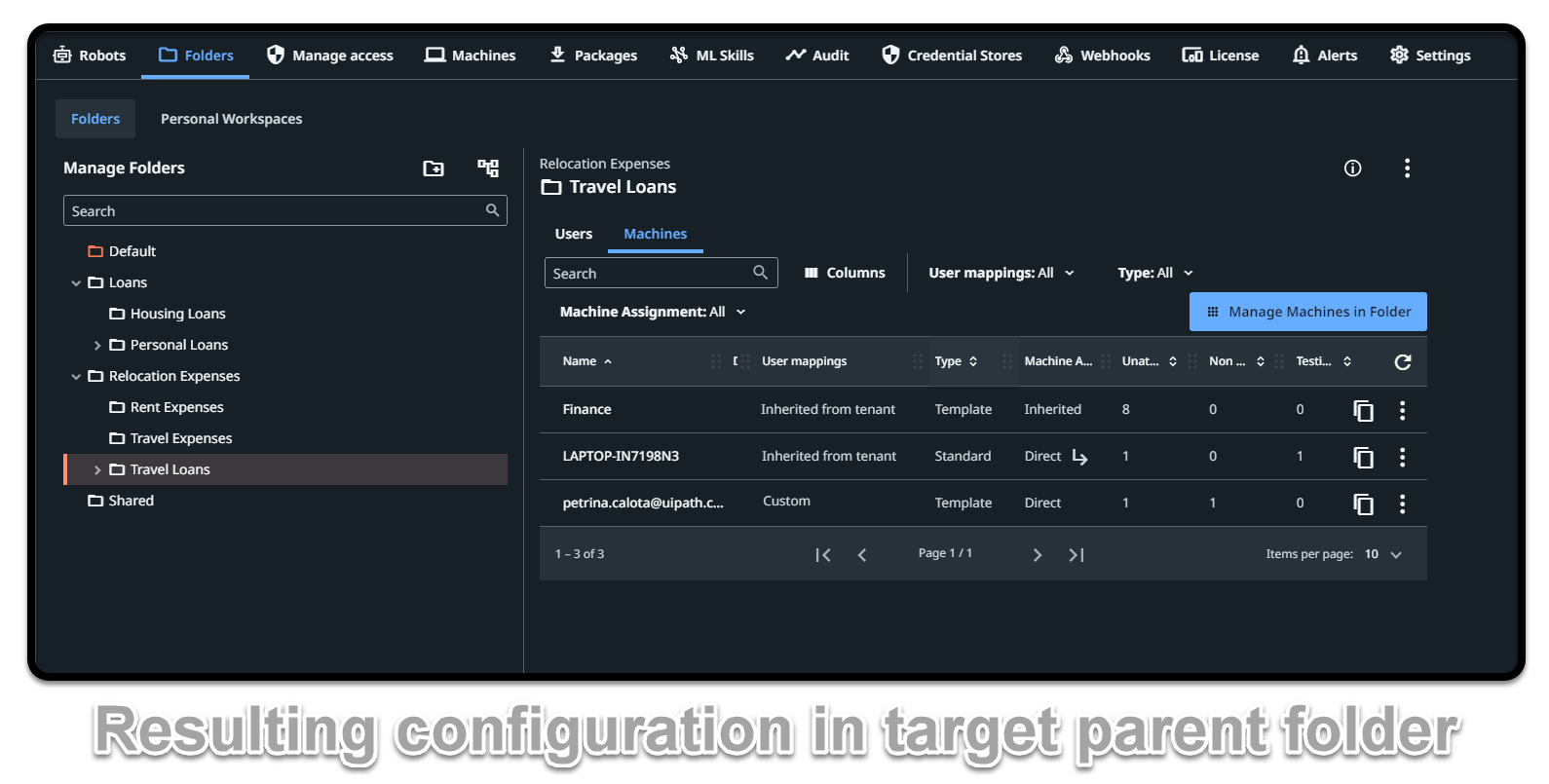Image resolution: width=1549 pixels, height=784 pixels.
Task: Refresh the machines table
Action: (1403, 361)
